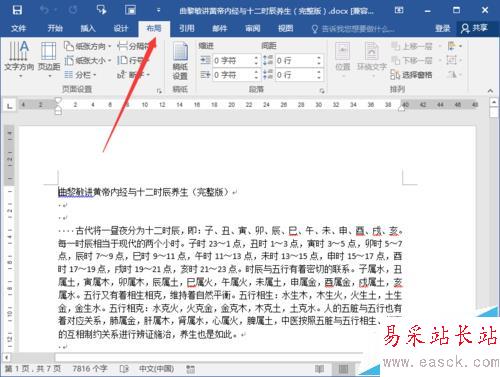Image resolution: width=500 pixels, height=377 pixels.
Task: Switch to Print Layout view icon
Action: point(343,369)
